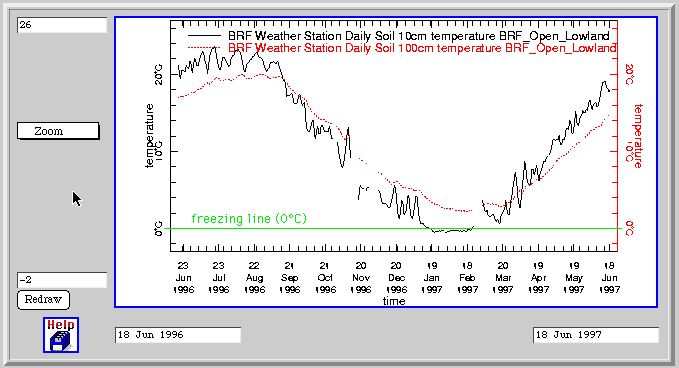Click the '22 Aug 1996' time axis label
Screen dimensions: 679x368
tap(254, 278)
